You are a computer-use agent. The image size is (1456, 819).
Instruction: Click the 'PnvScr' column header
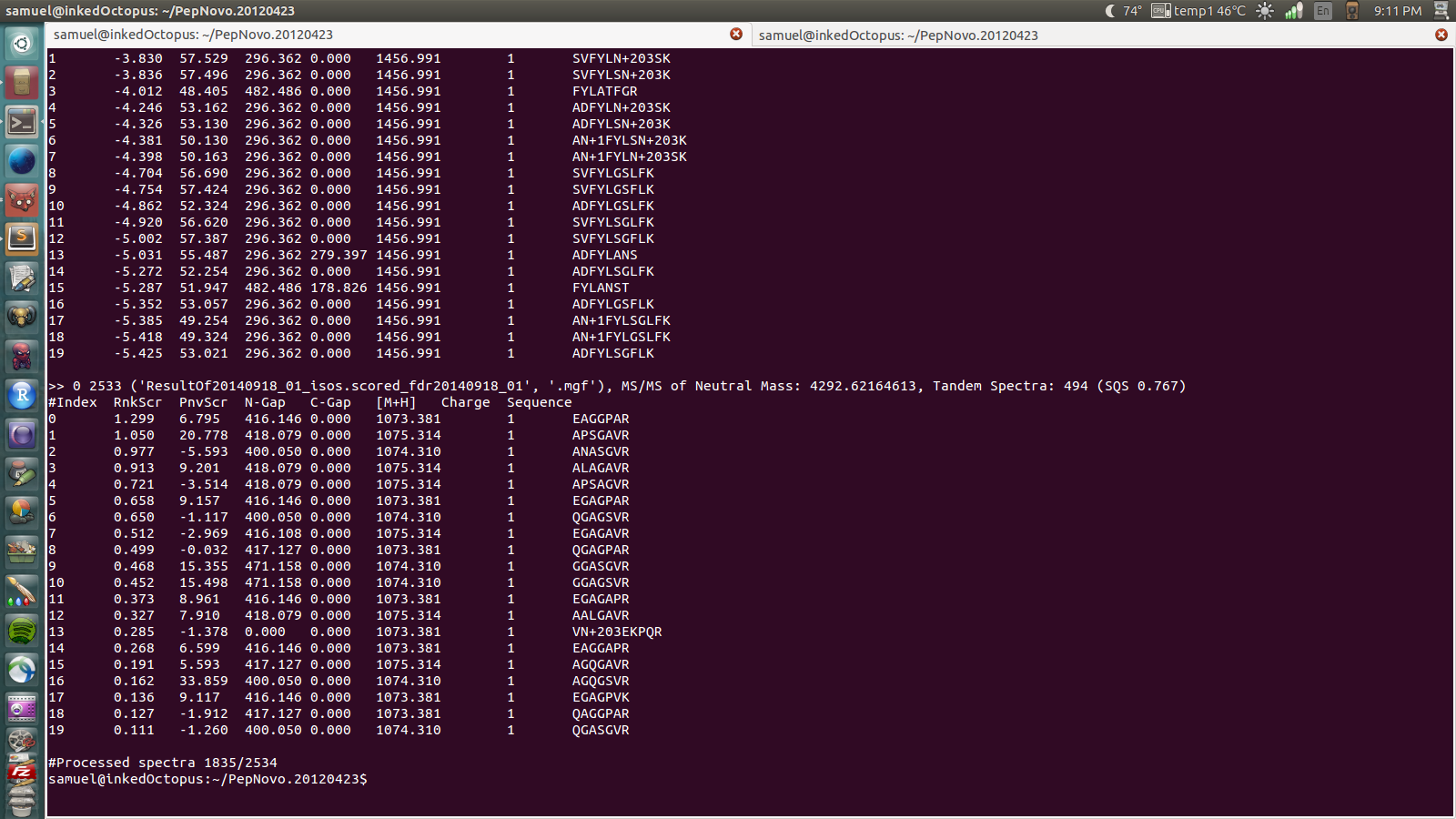click(x=204, y=402)
